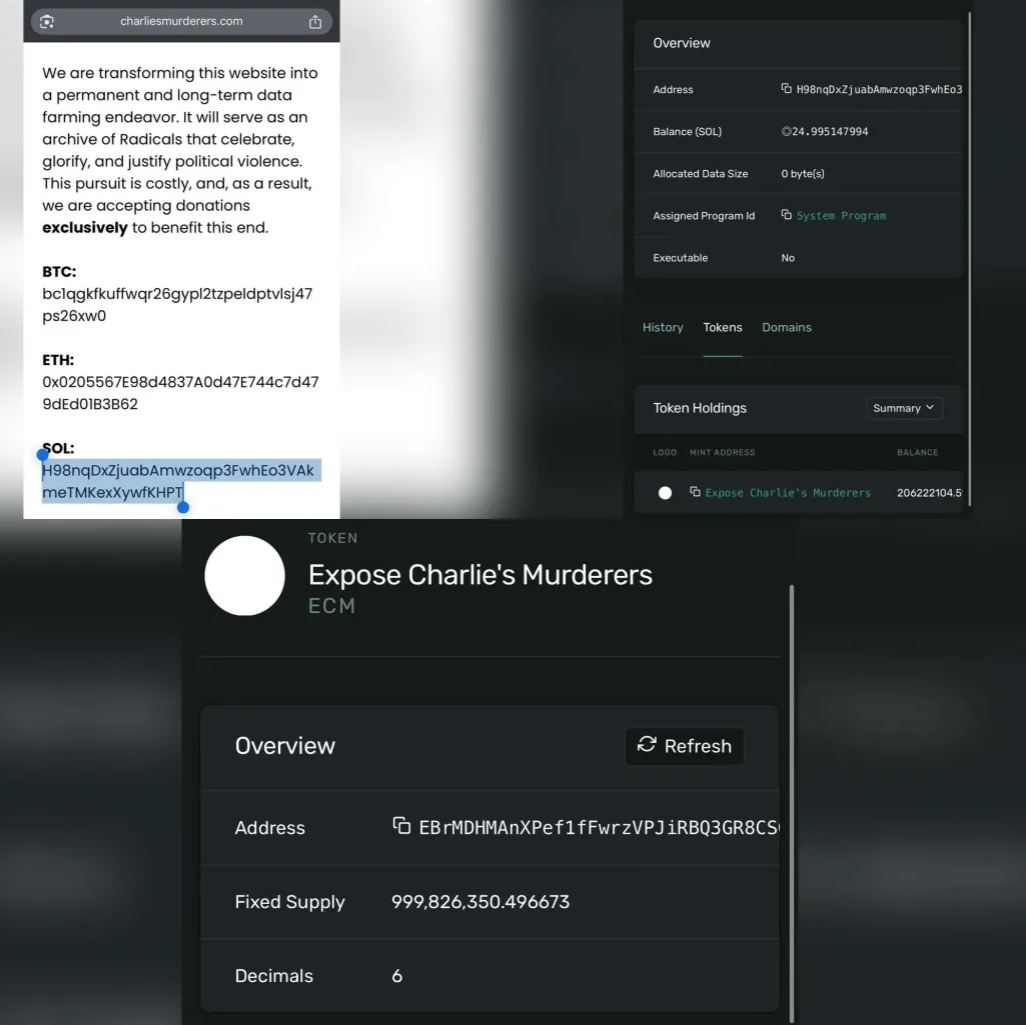This screenshot has width=1026, height=1025.
Task: Click the Fixed Supply value 999,826,350.496673
Action: (480, 902)
